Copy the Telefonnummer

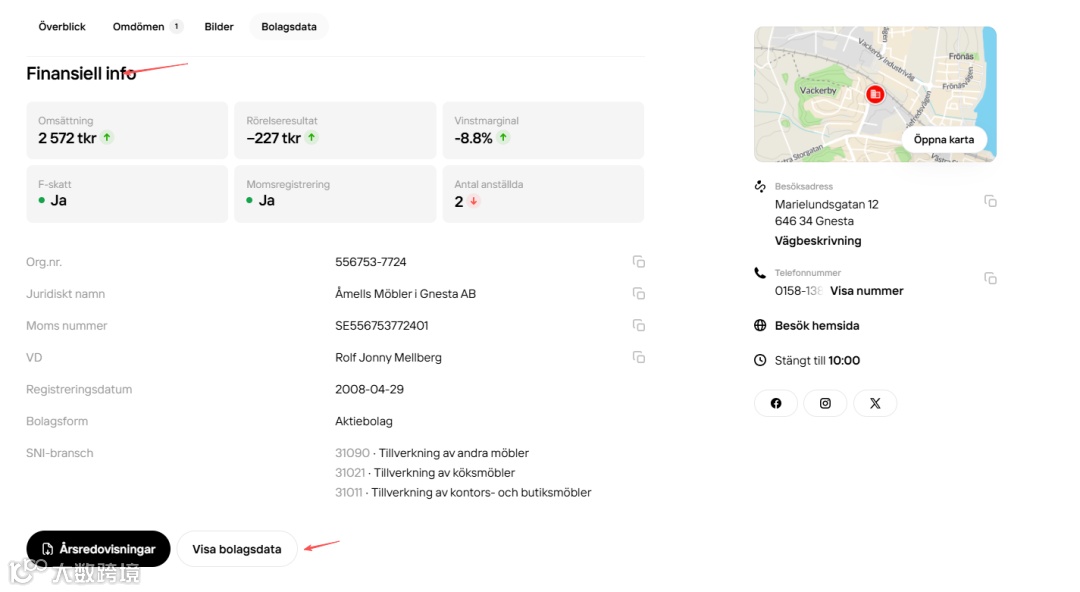click(x=990, y=278)
